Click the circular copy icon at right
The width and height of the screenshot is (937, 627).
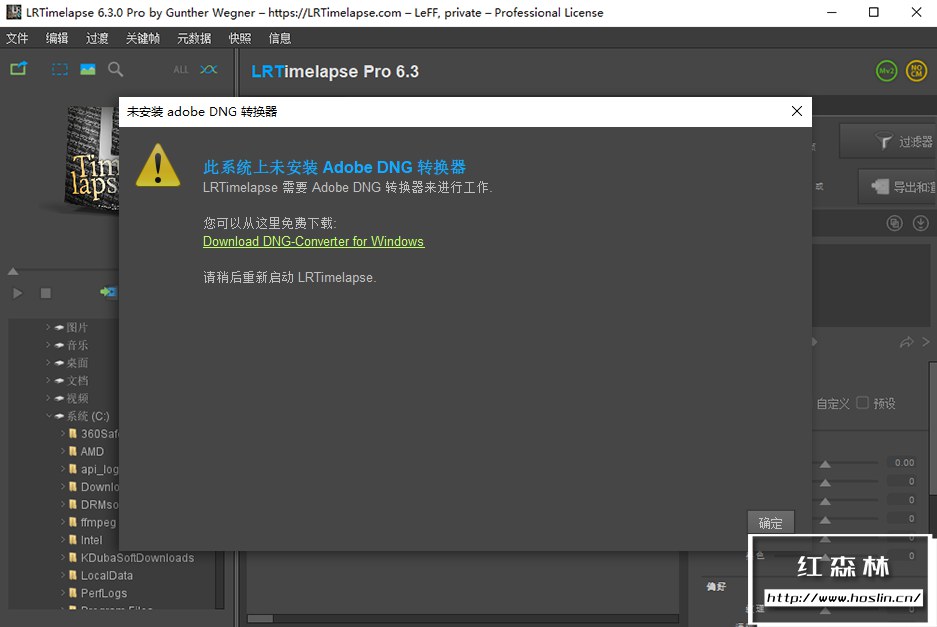(x=894, y=224)
